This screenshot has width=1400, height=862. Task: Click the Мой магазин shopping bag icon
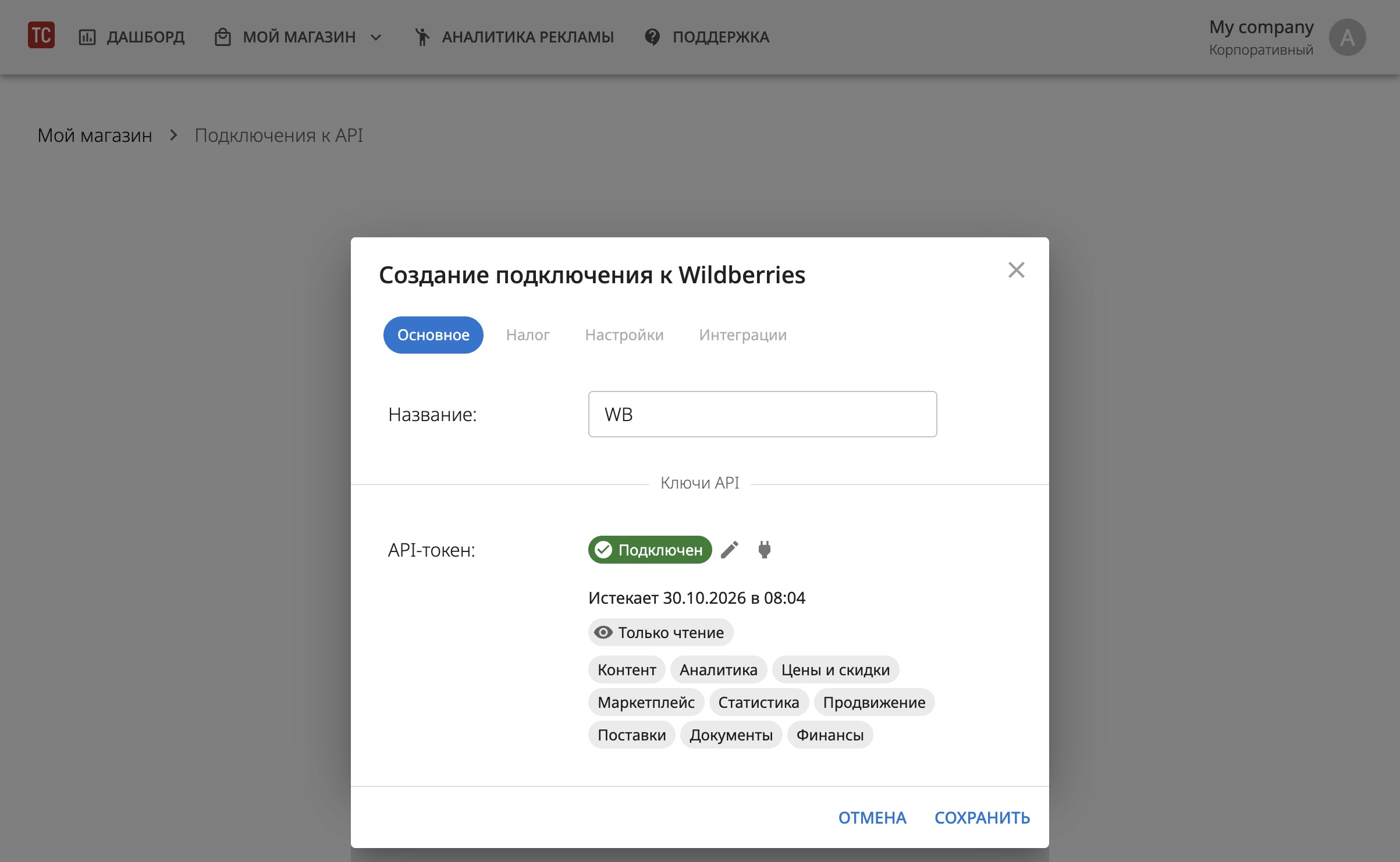pos(223,37)
